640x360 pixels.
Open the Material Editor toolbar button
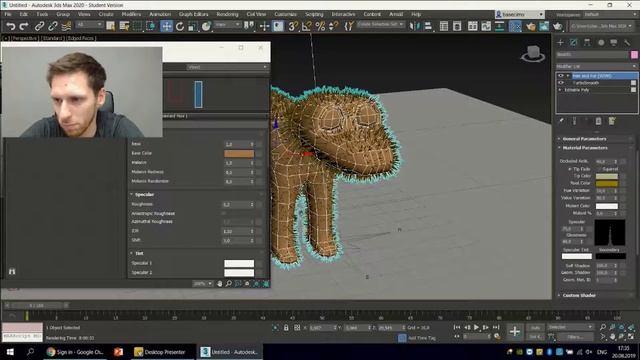pos(516,27)
